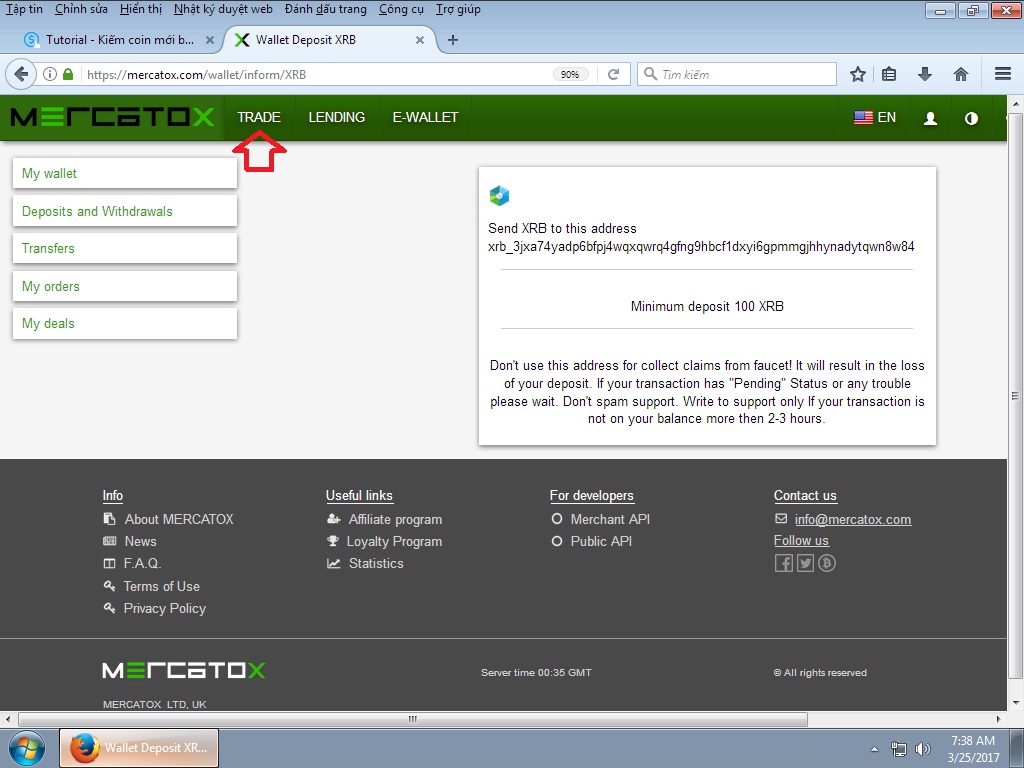Open the Trợ giúp menu
This screenshot has width=1024, height=768.
coord(458,9)
